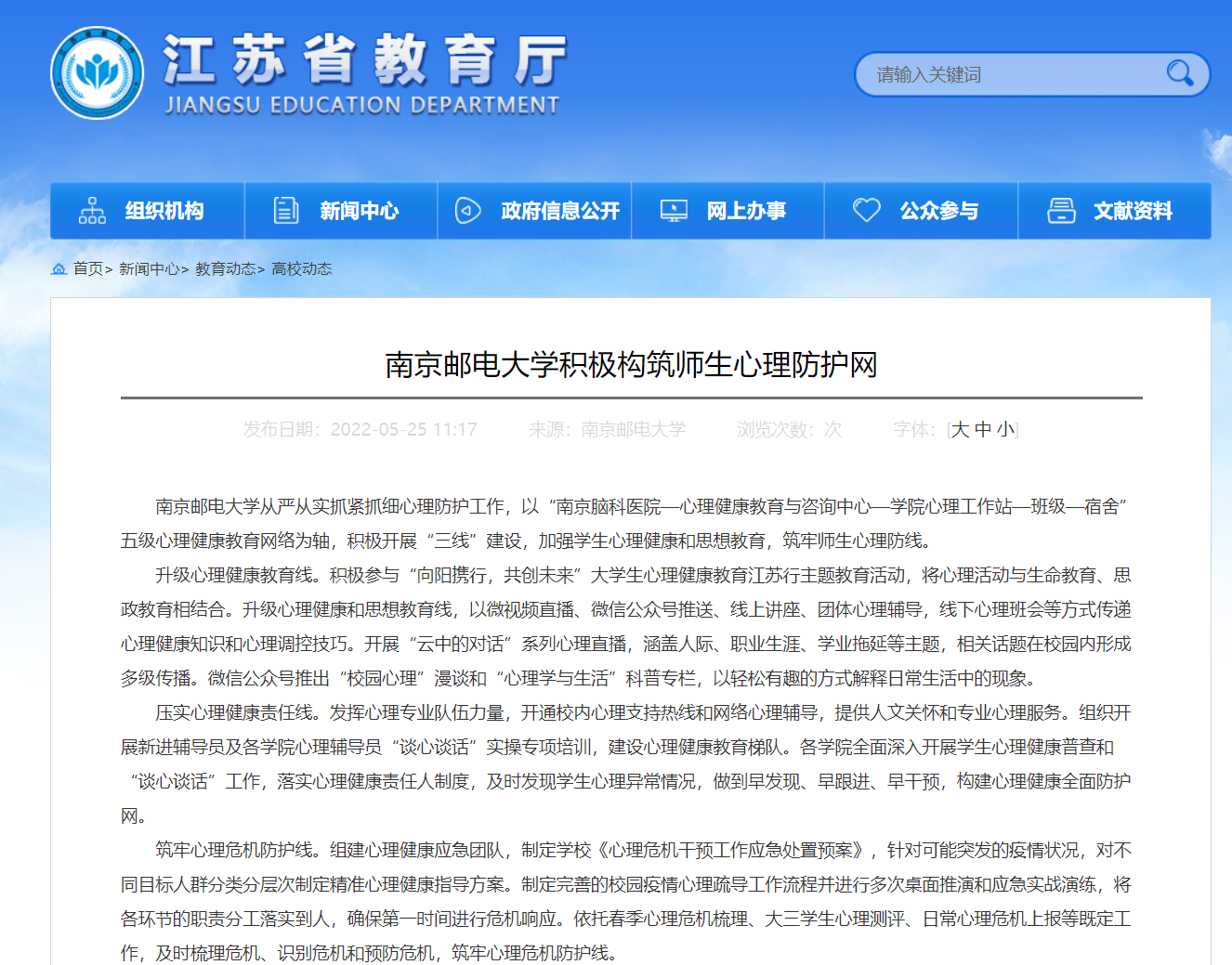Image resolution: width=1232 pixels, height=965 pixels.
Task: Set font size to 中
Action: click(983, 429)
